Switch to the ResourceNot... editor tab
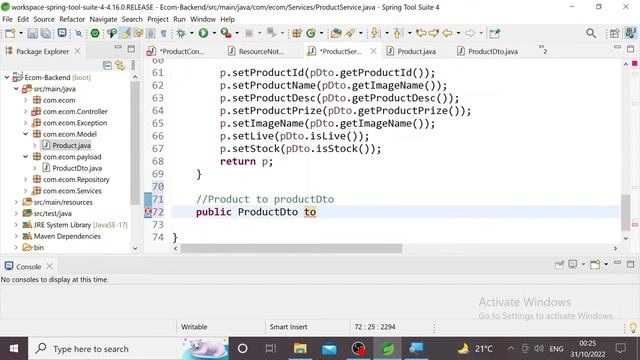Image resolution: width=640 pixels, height=360 pixels. pyautogui.click(x=256, y=51)
